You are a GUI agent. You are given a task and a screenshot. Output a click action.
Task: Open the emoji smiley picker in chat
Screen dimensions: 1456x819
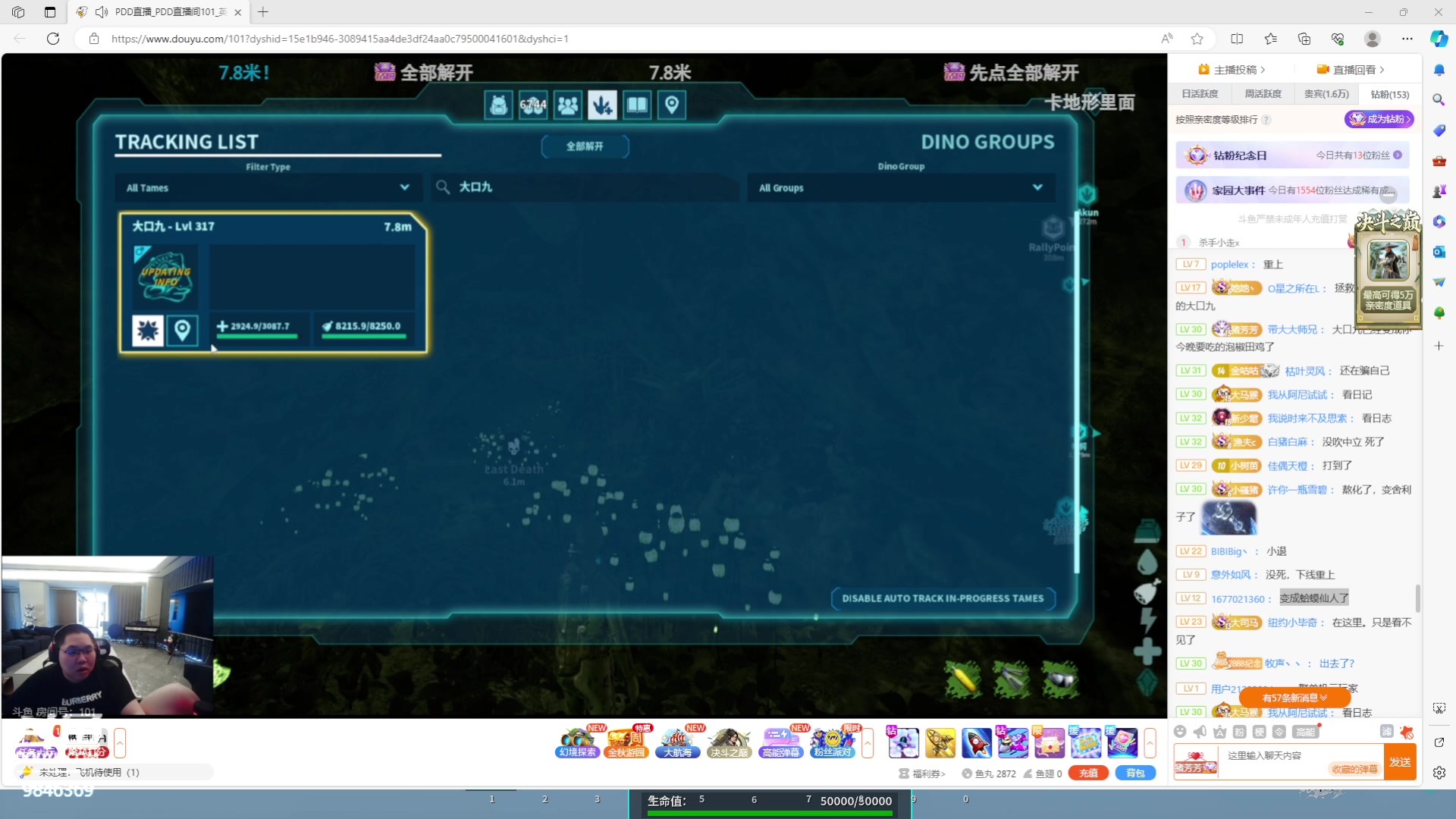pyautogui.click(x=1180, y=732)
